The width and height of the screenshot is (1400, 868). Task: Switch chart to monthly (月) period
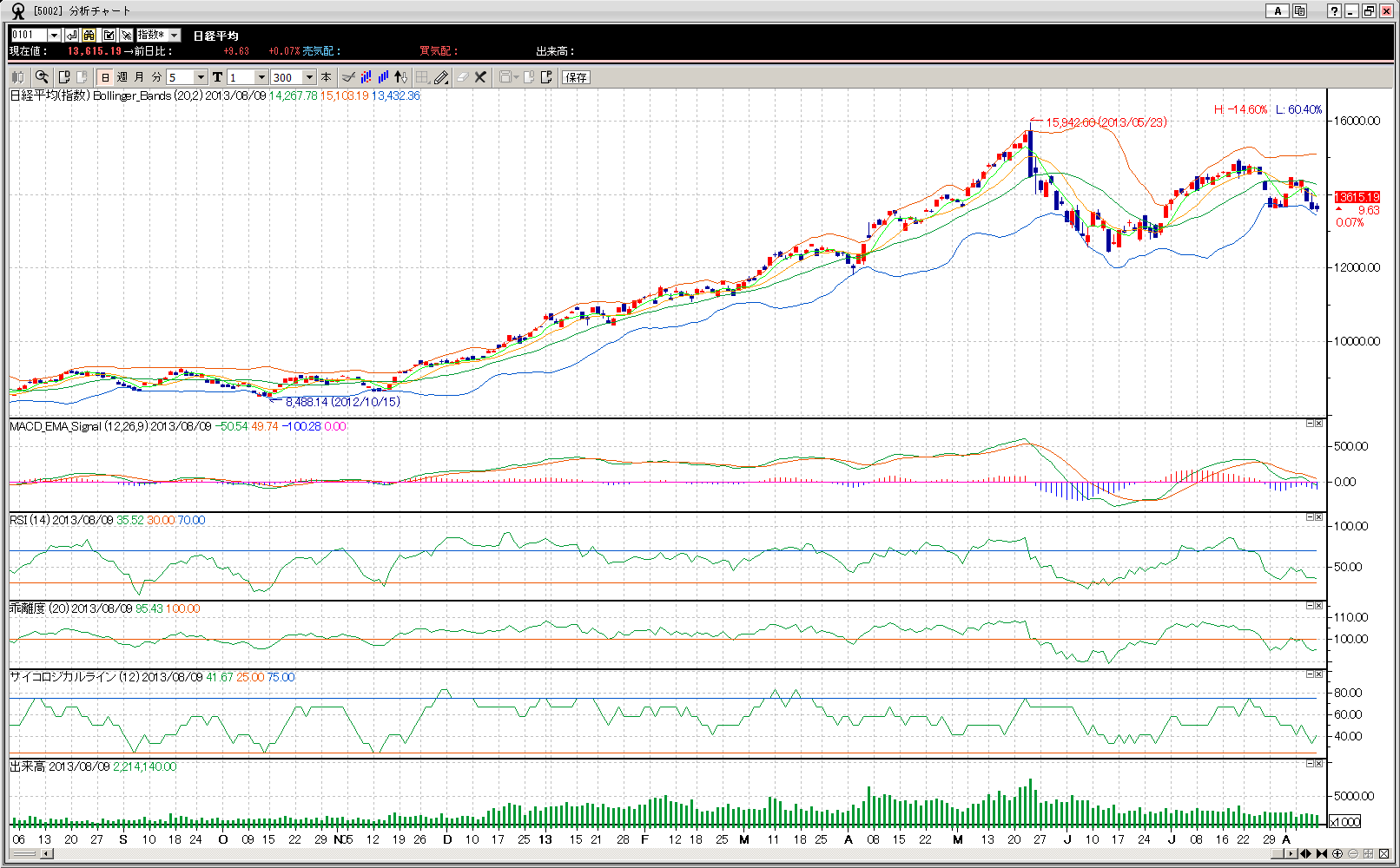click(x=139, y=77)
